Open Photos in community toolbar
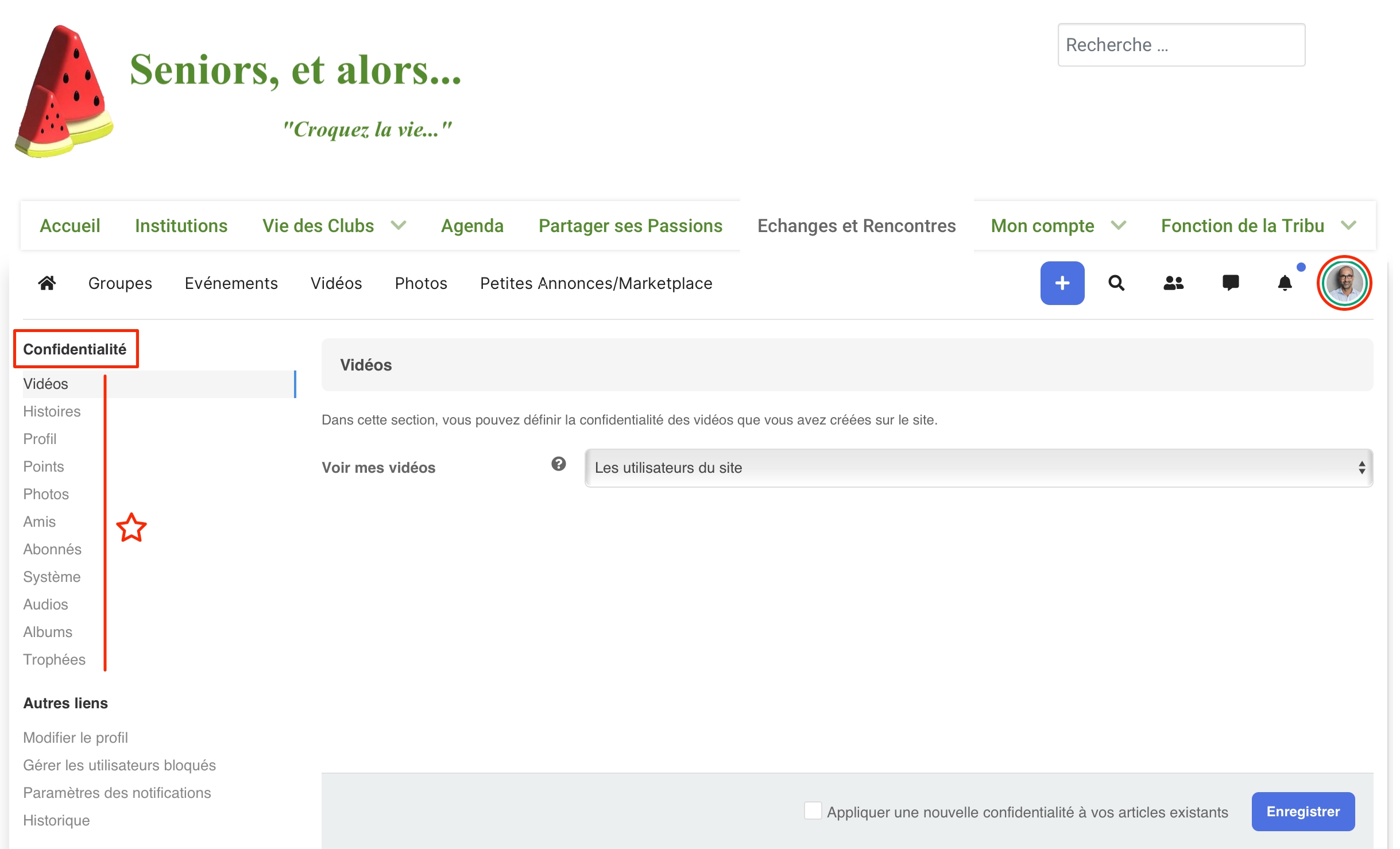Viewport: 1400px width, 849px height. pyautogui.click(x=421, y=283)
